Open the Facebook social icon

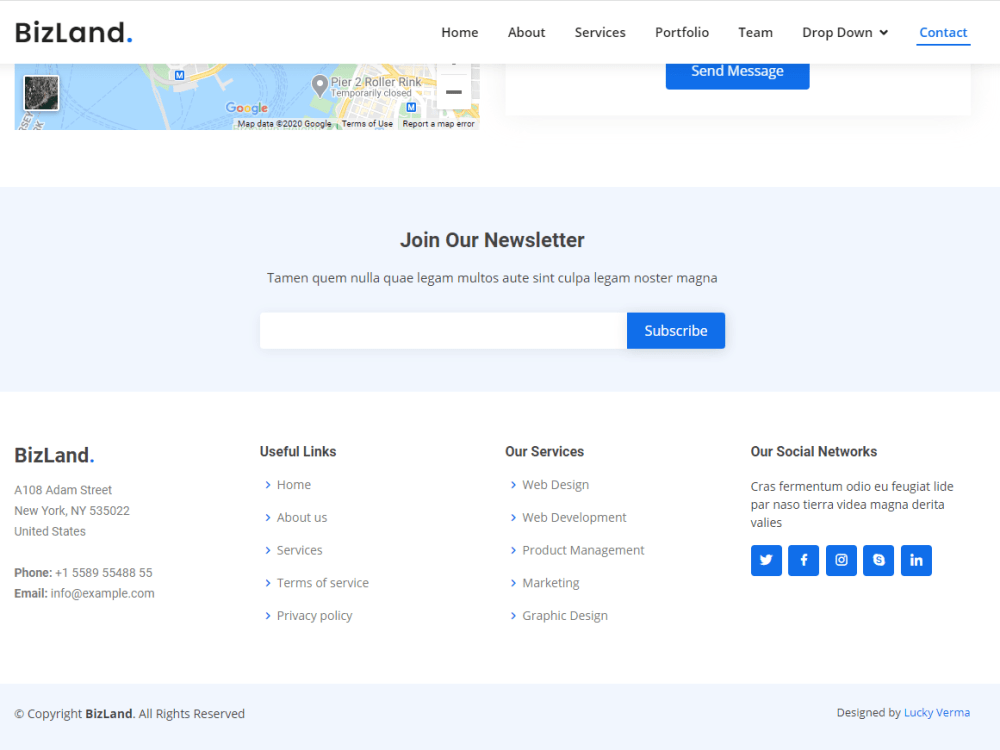[804, 560]
